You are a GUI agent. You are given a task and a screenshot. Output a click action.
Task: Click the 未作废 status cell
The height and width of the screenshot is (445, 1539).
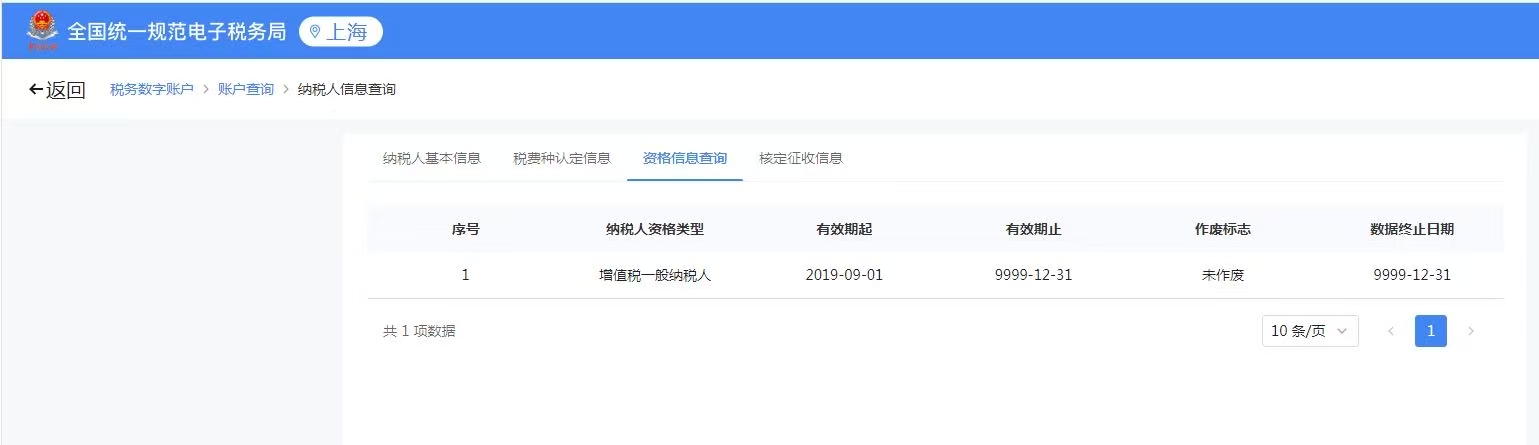[x=1222, y=275]
